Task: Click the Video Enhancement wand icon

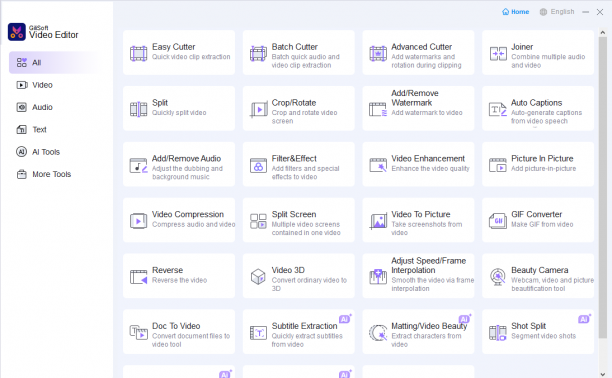Action: (x=378, y=165)
